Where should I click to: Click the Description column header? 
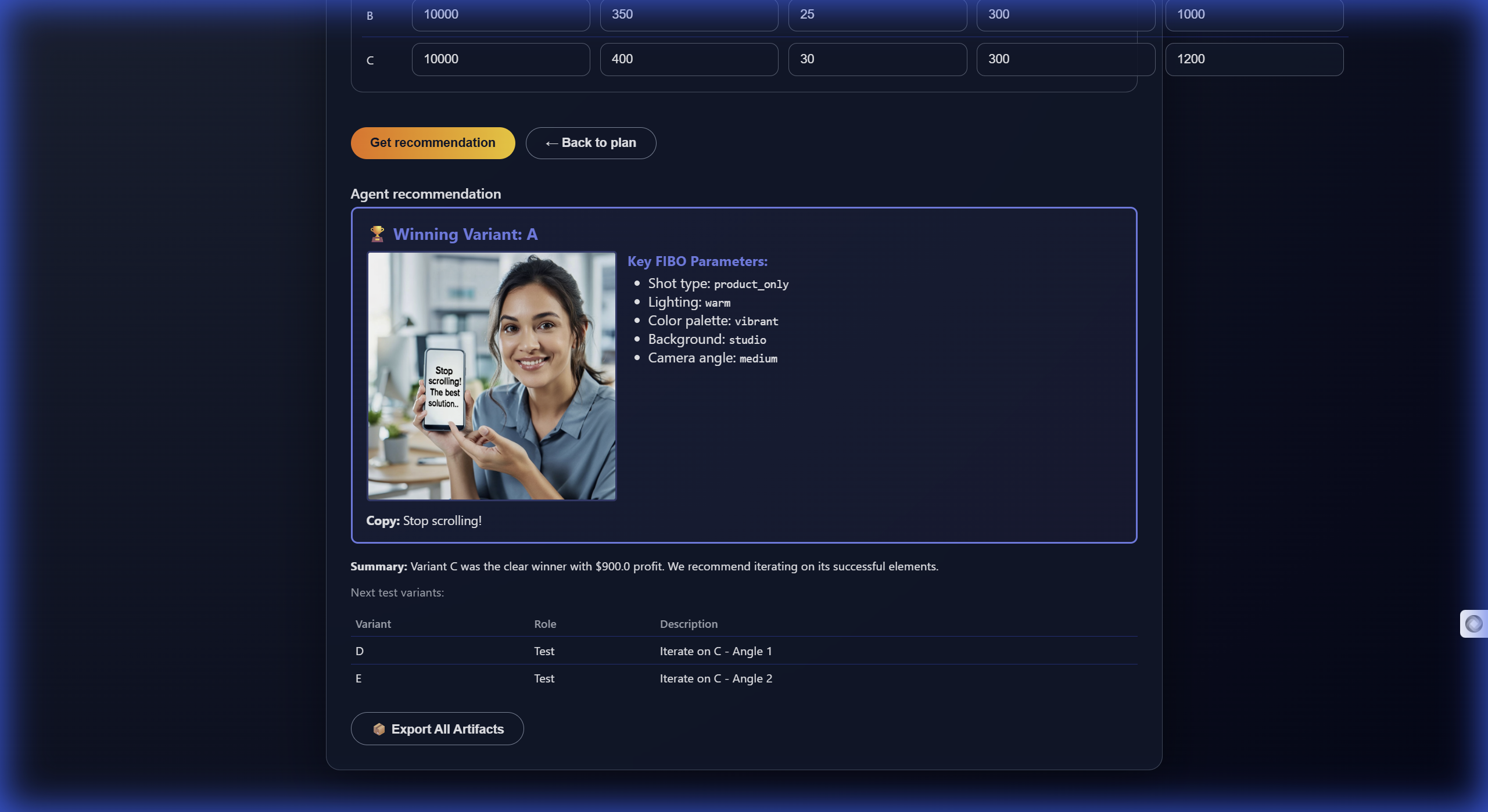click(689, 624)
